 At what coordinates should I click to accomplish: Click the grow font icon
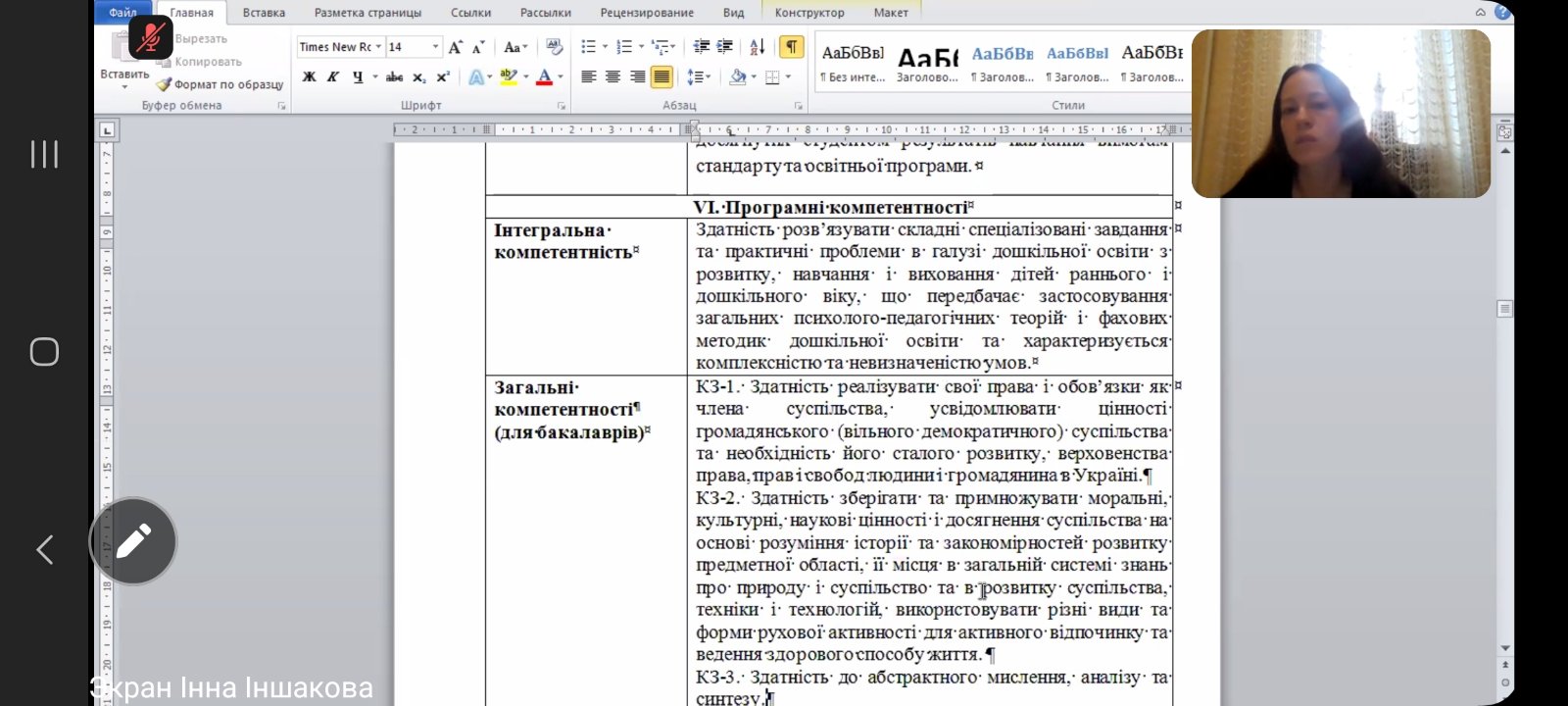(x=455, y=46)
